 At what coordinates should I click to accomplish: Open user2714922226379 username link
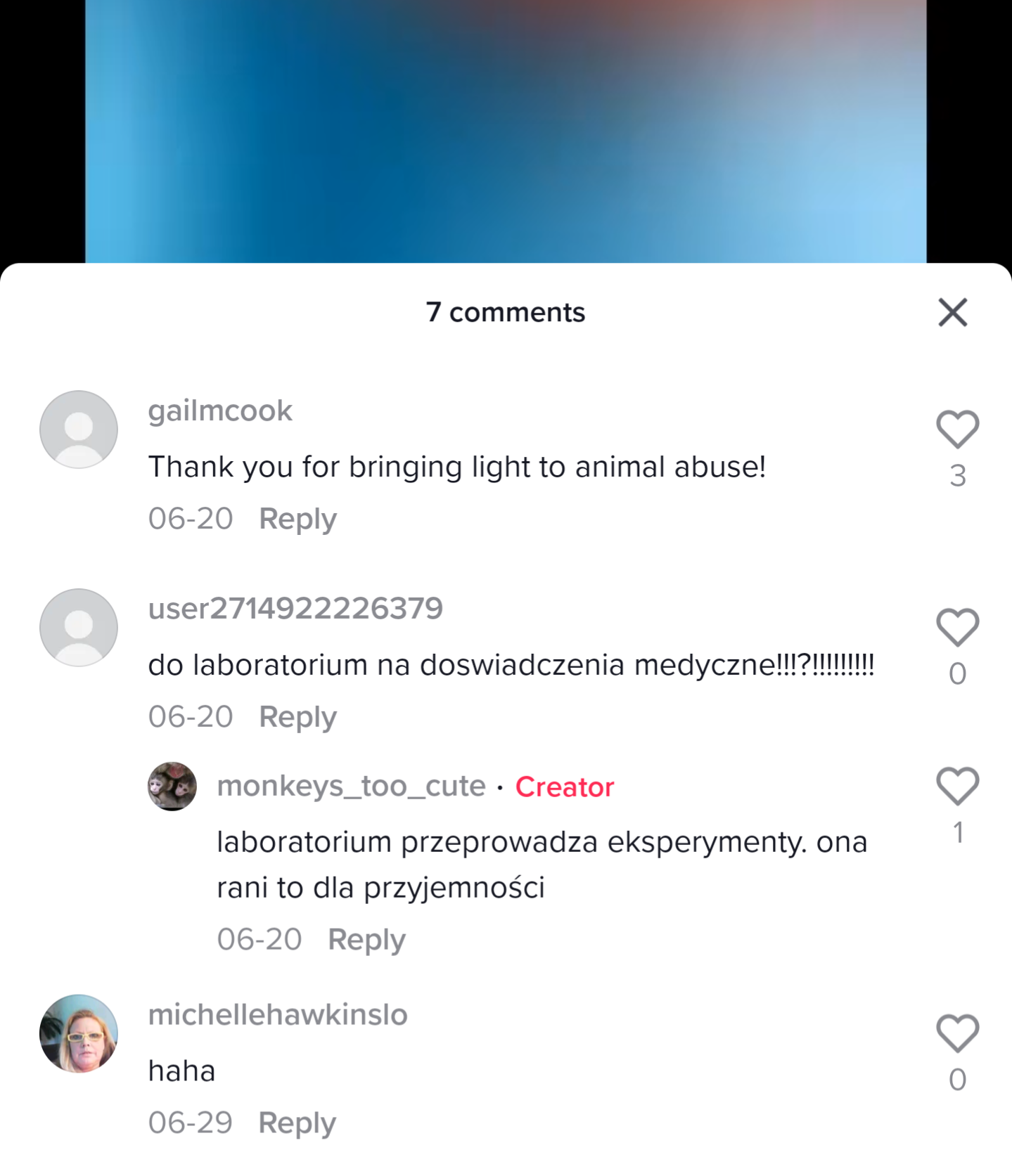295,609
